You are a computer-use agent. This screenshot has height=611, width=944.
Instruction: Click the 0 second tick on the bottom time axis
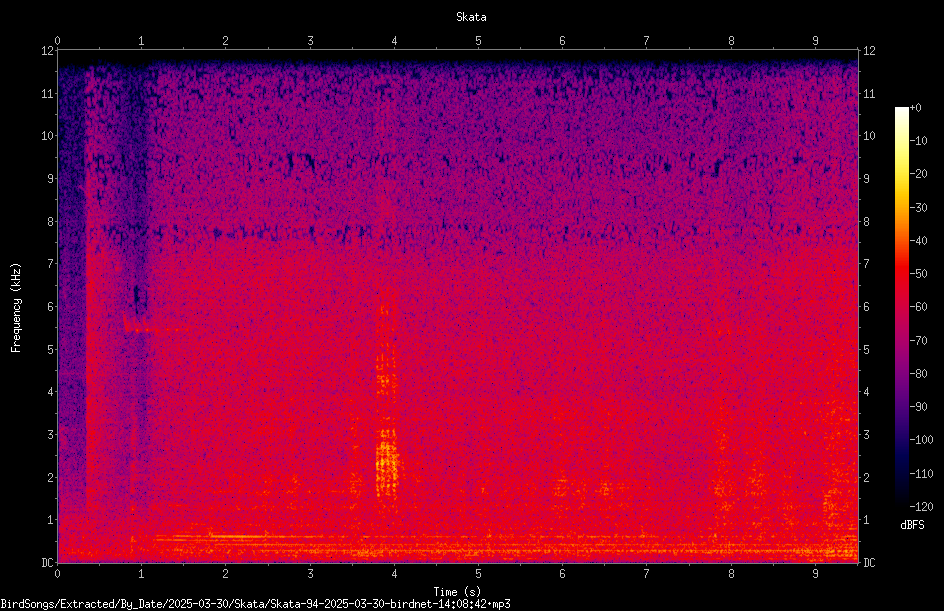coord(57,574)
